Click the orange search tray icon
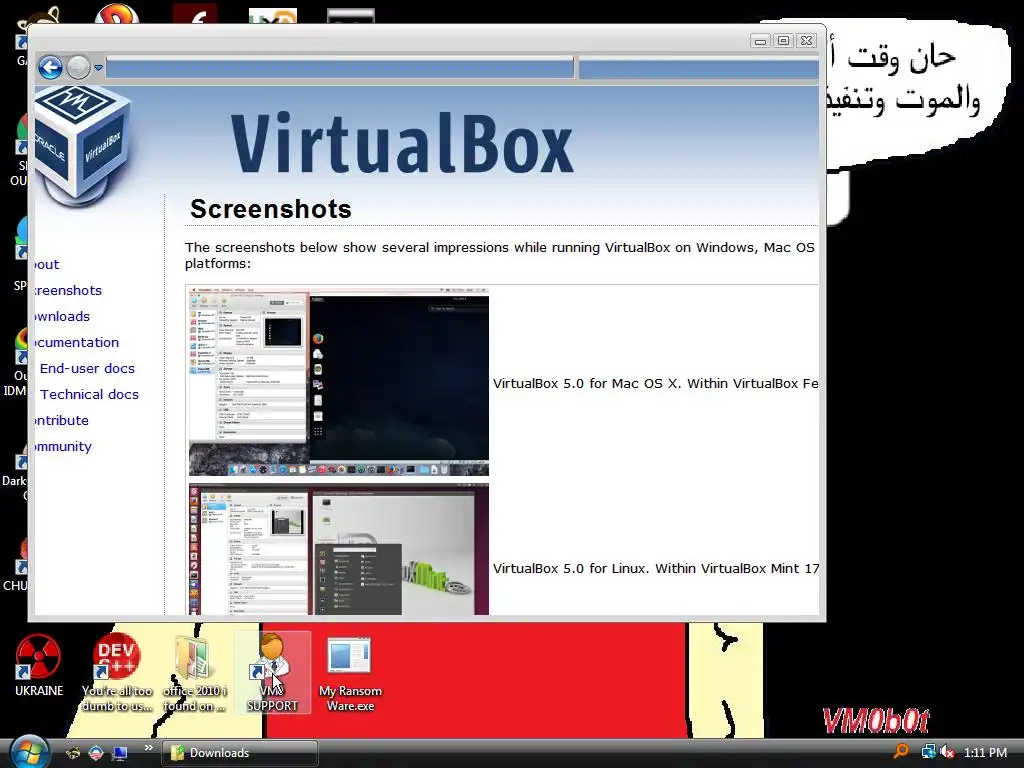Screen dimensions: 1024x768 click(x=901, y=752)
